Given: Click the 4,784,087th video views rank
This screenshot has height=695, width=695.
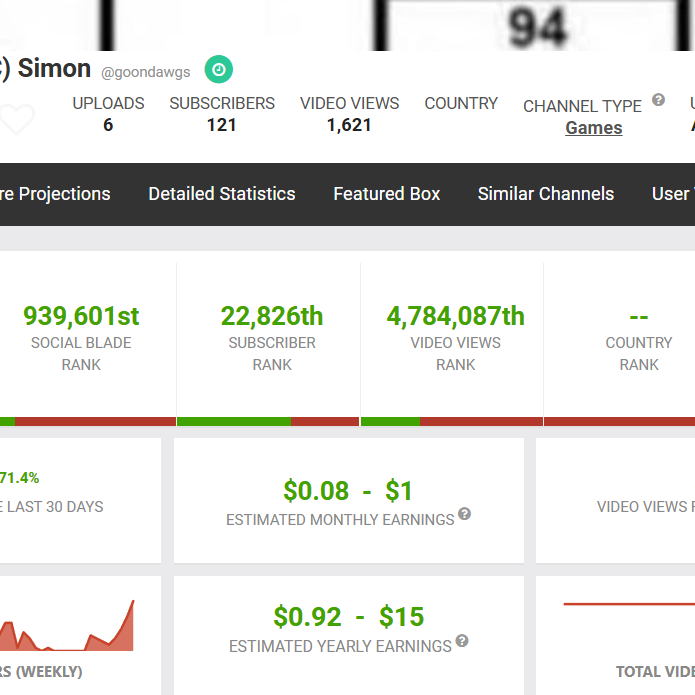Looking at the screenshot, I should pos(455,316).
